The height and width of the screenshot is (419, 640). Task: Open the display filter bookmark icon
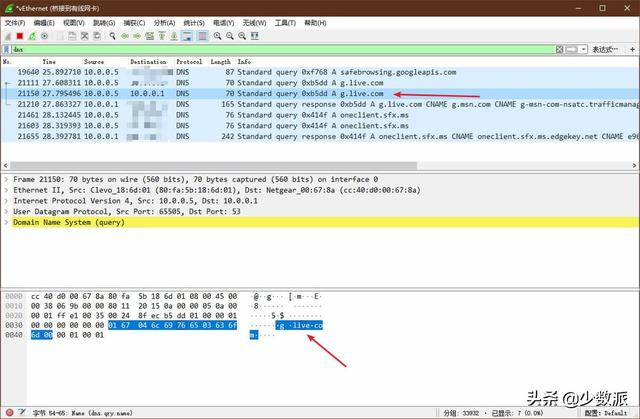click(x=6, y=49)
